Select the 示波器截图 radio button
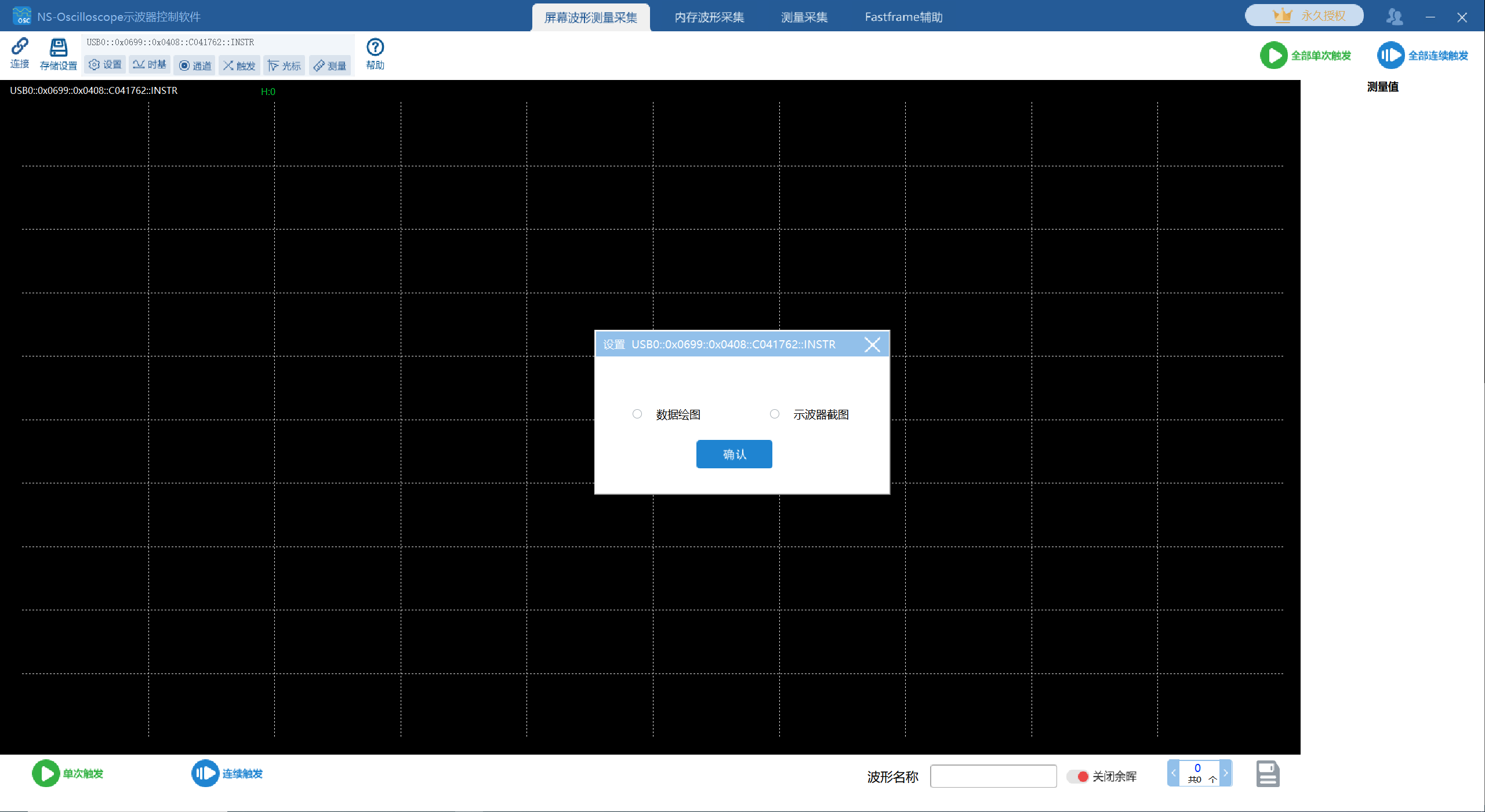Screen dimensions: 1485x812 (x=775, y=414)
